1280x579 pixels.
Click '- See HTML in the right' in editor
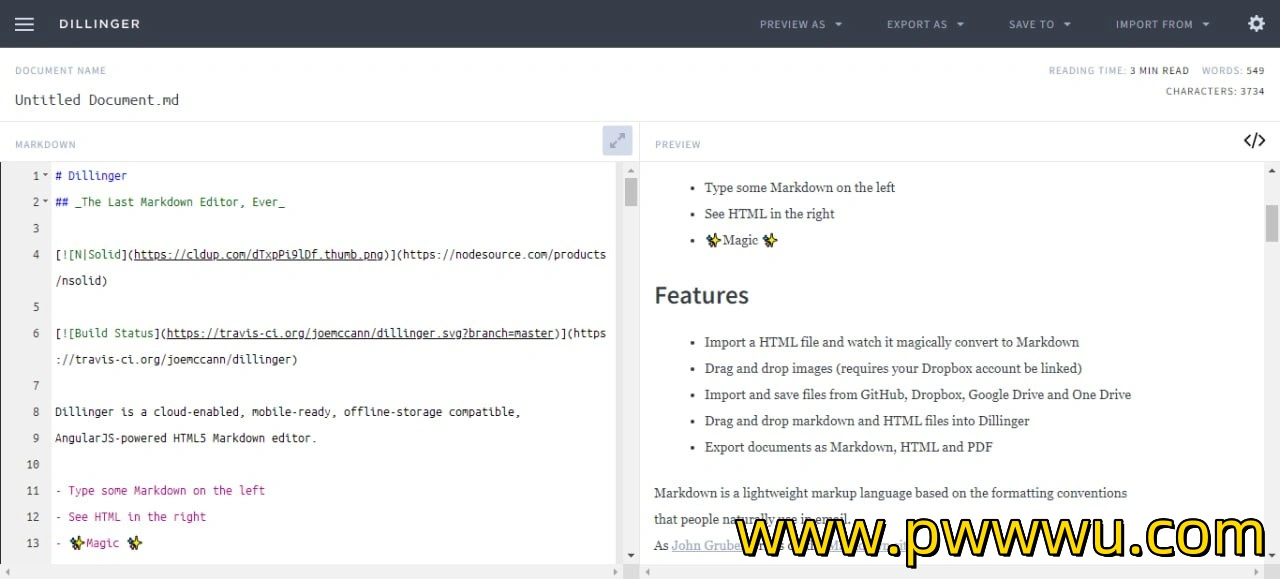pyautogui.click(x=131, y=517)
